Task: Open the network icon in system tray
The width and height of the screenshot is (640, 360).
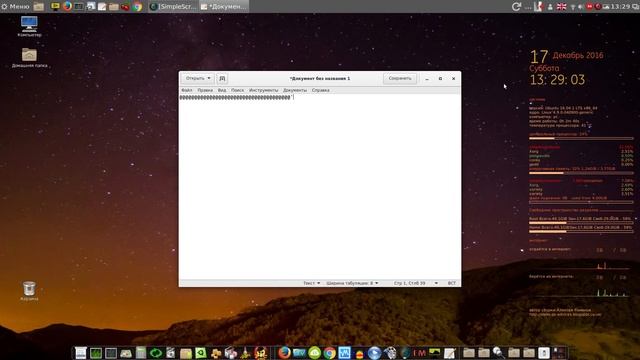Action: click(x=573, y=7)
